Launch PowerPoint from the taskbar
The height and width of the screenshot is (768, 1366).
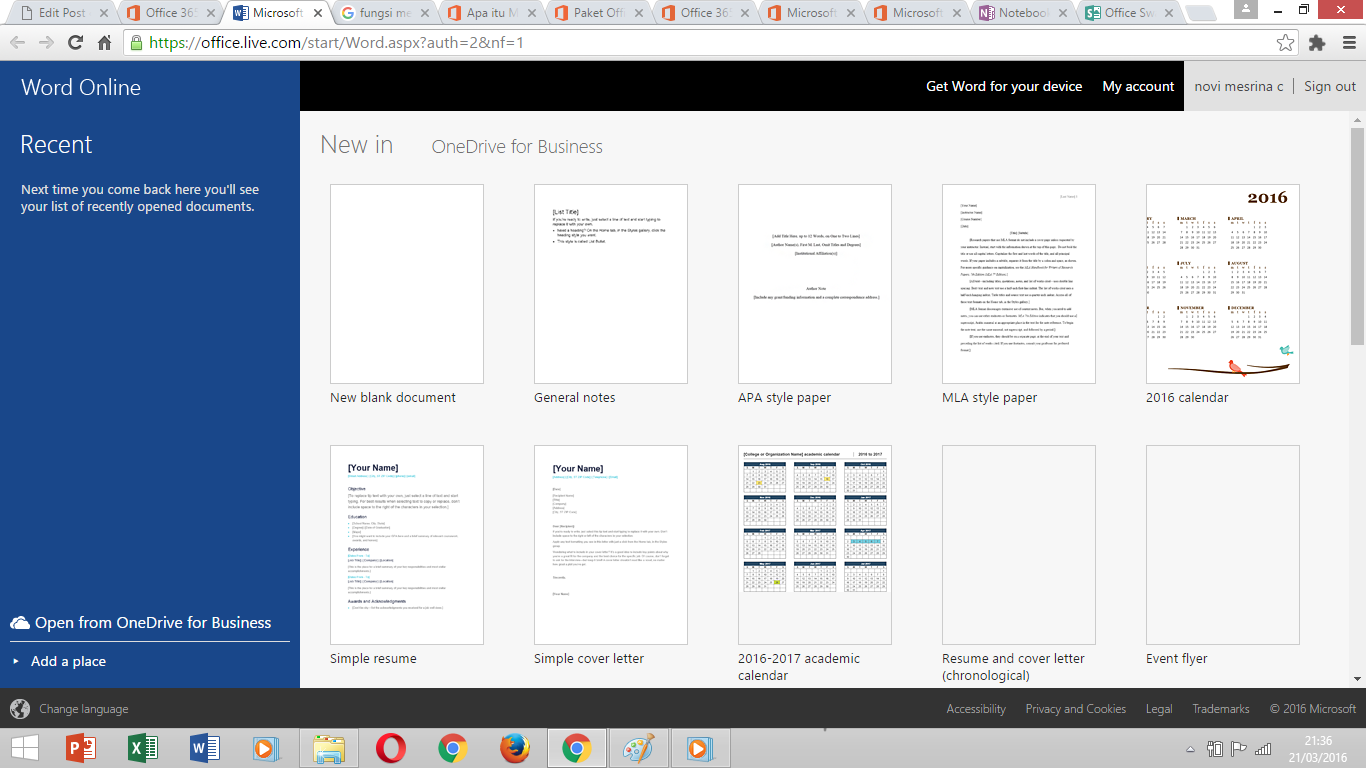click(80, 748)
